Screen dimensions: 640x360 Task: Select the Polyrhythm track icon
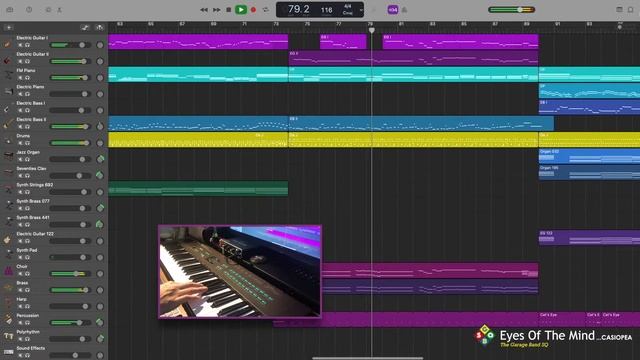point(8,337)
